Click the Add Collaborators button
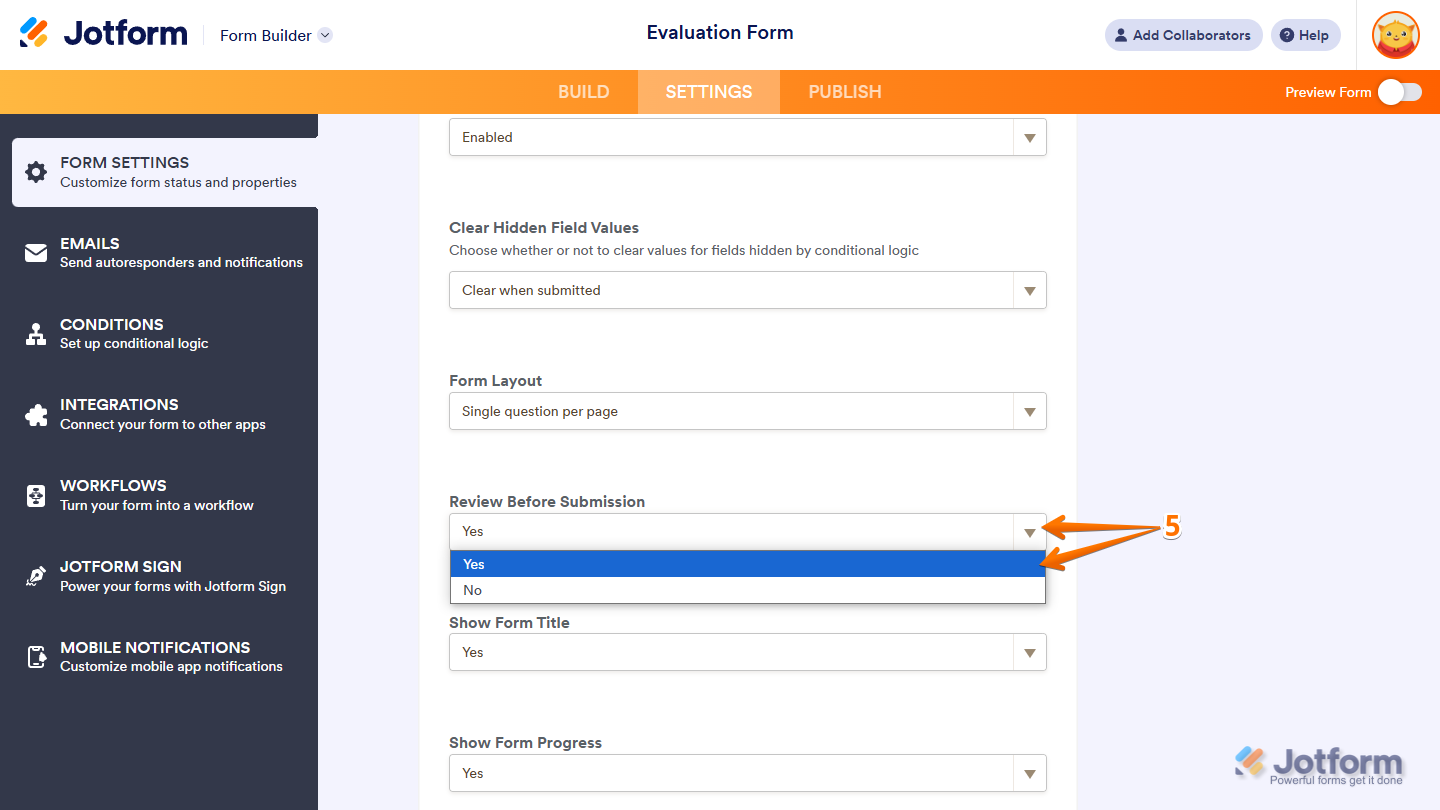The image size is (1440, 810). click(x=1183, y=34)
